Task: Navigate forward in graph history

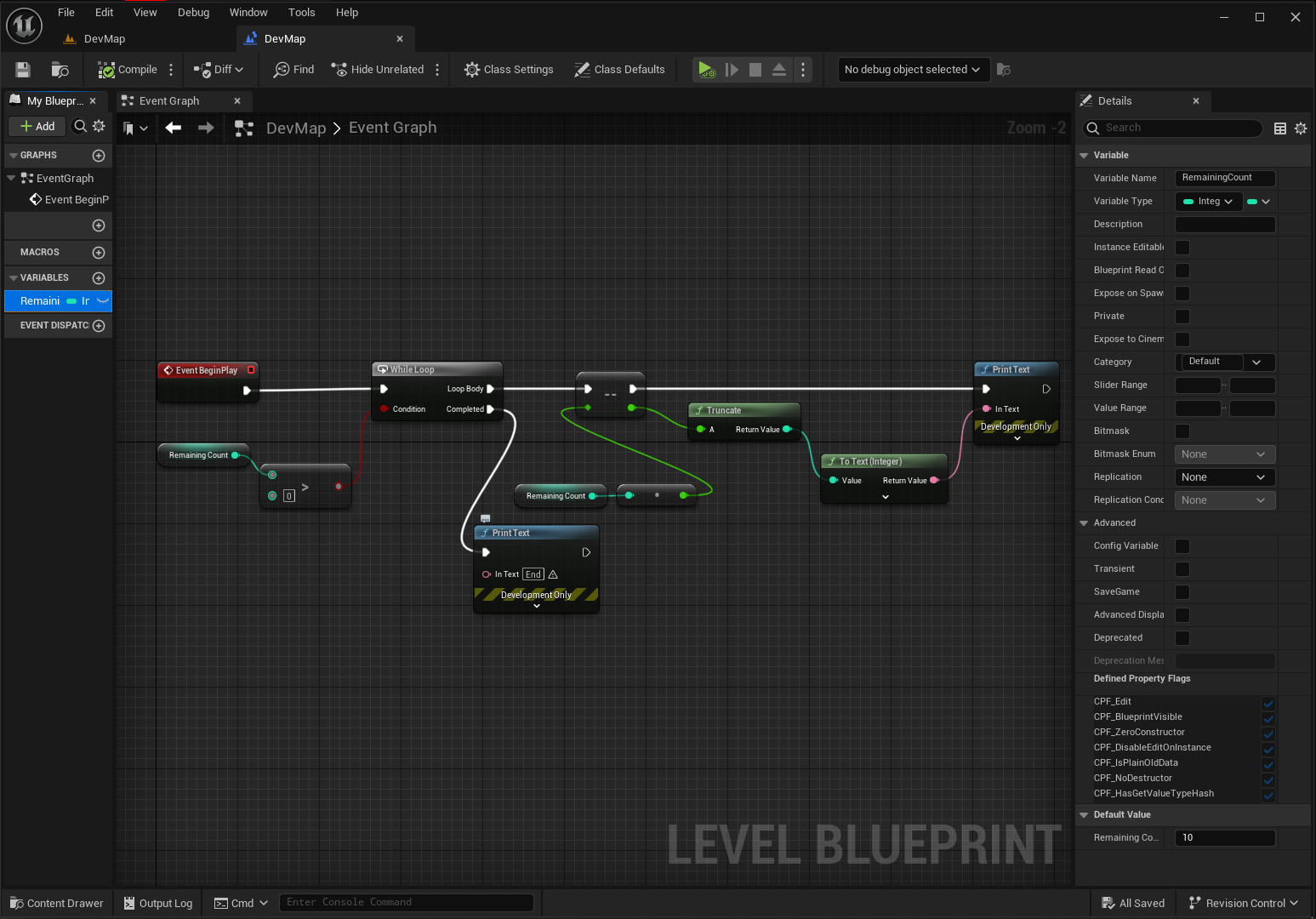Action: [206, 128]
